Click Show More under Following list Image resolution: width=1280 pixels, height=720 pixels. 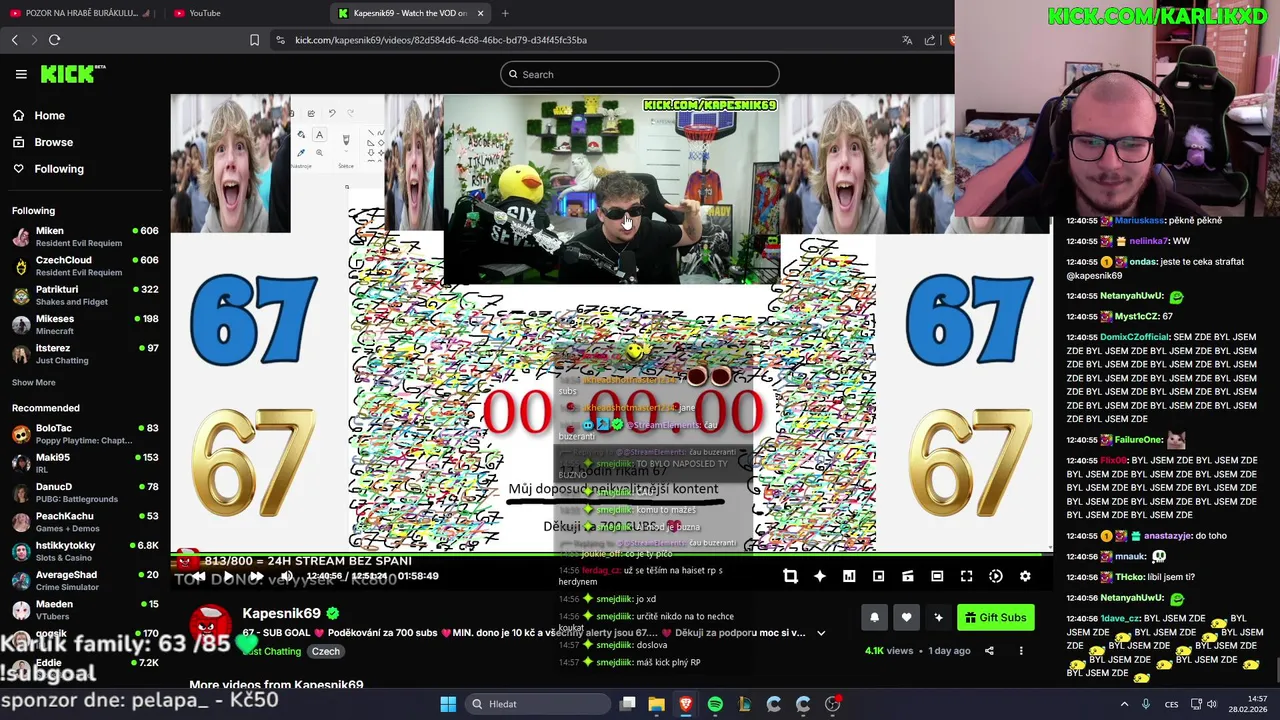click(34, 383)
